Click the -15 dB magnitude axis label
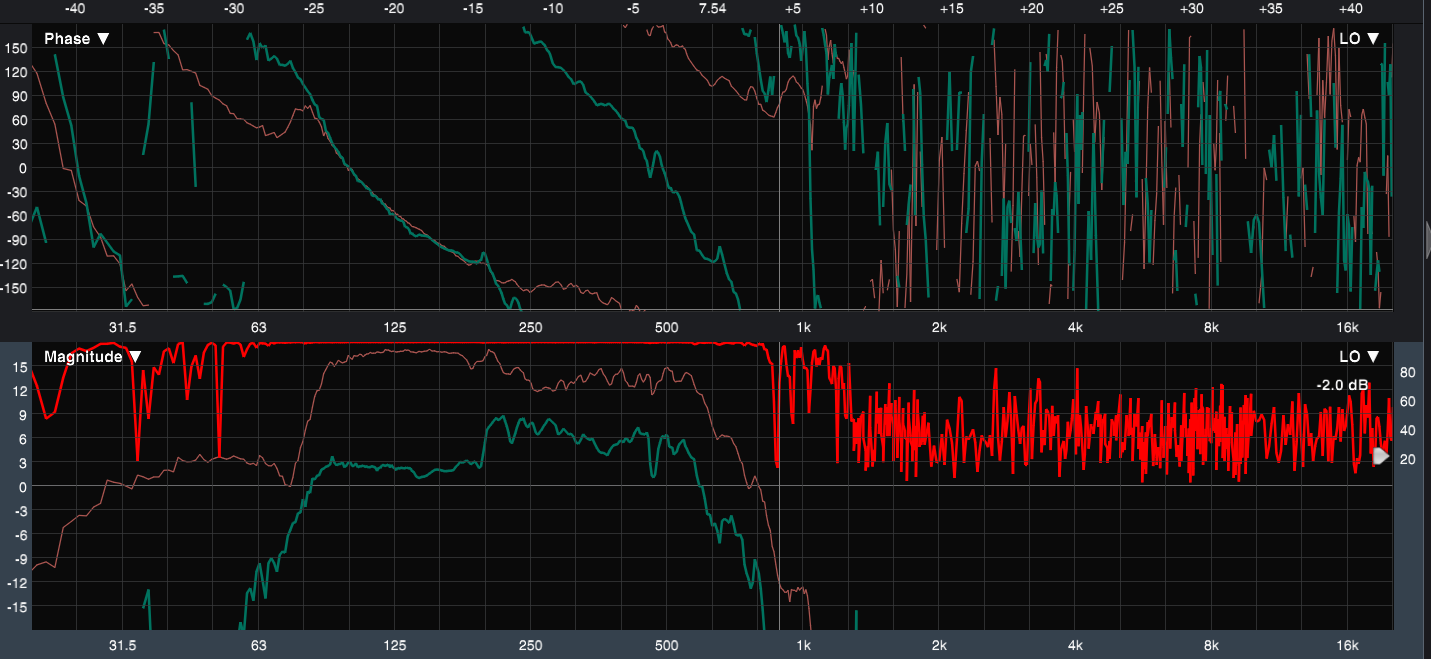Image resolution: width=1431 pixels, height=659 pixels. point(16,607)
